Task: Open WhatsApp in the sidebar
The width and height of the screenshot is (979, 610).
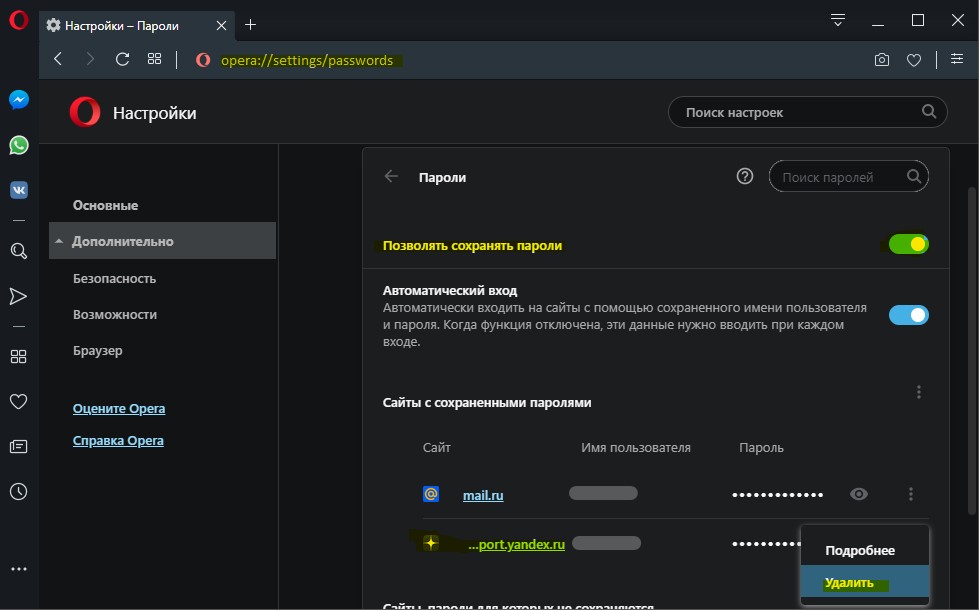Action: pyautogui.click(x=19, y=145)
